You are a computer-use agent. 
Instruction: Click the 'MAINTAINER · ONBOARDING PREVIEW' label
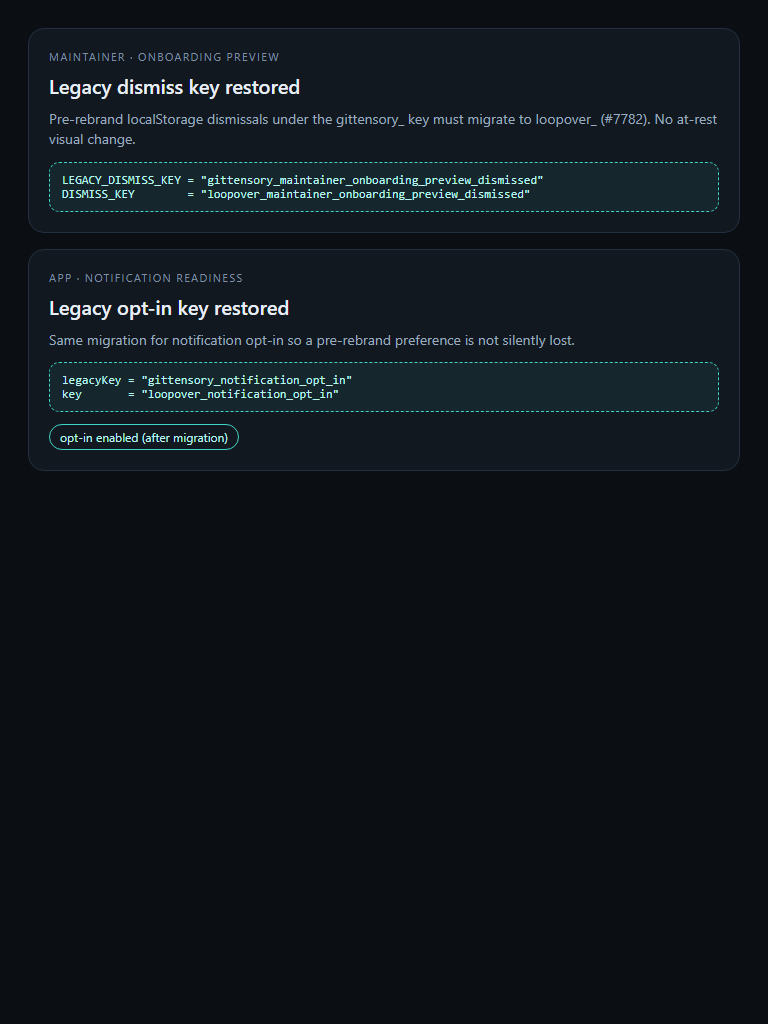[x=164, y=57]
